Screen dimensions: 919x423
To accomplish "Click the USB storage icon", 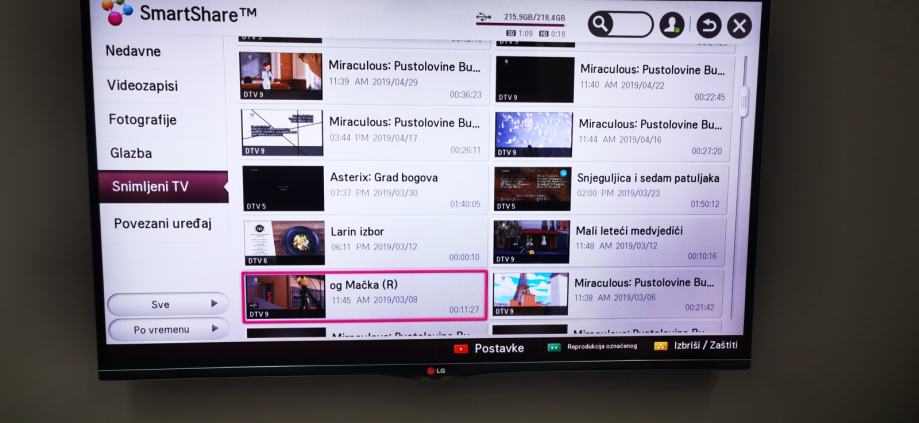I will (484, 16).
